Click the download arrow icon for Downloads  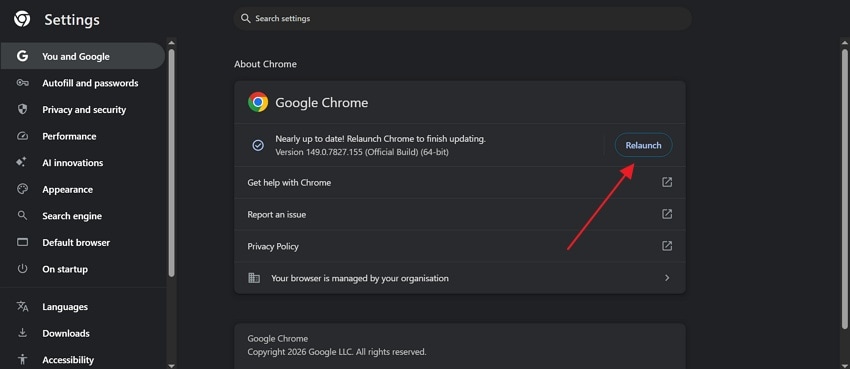[22, 333]
